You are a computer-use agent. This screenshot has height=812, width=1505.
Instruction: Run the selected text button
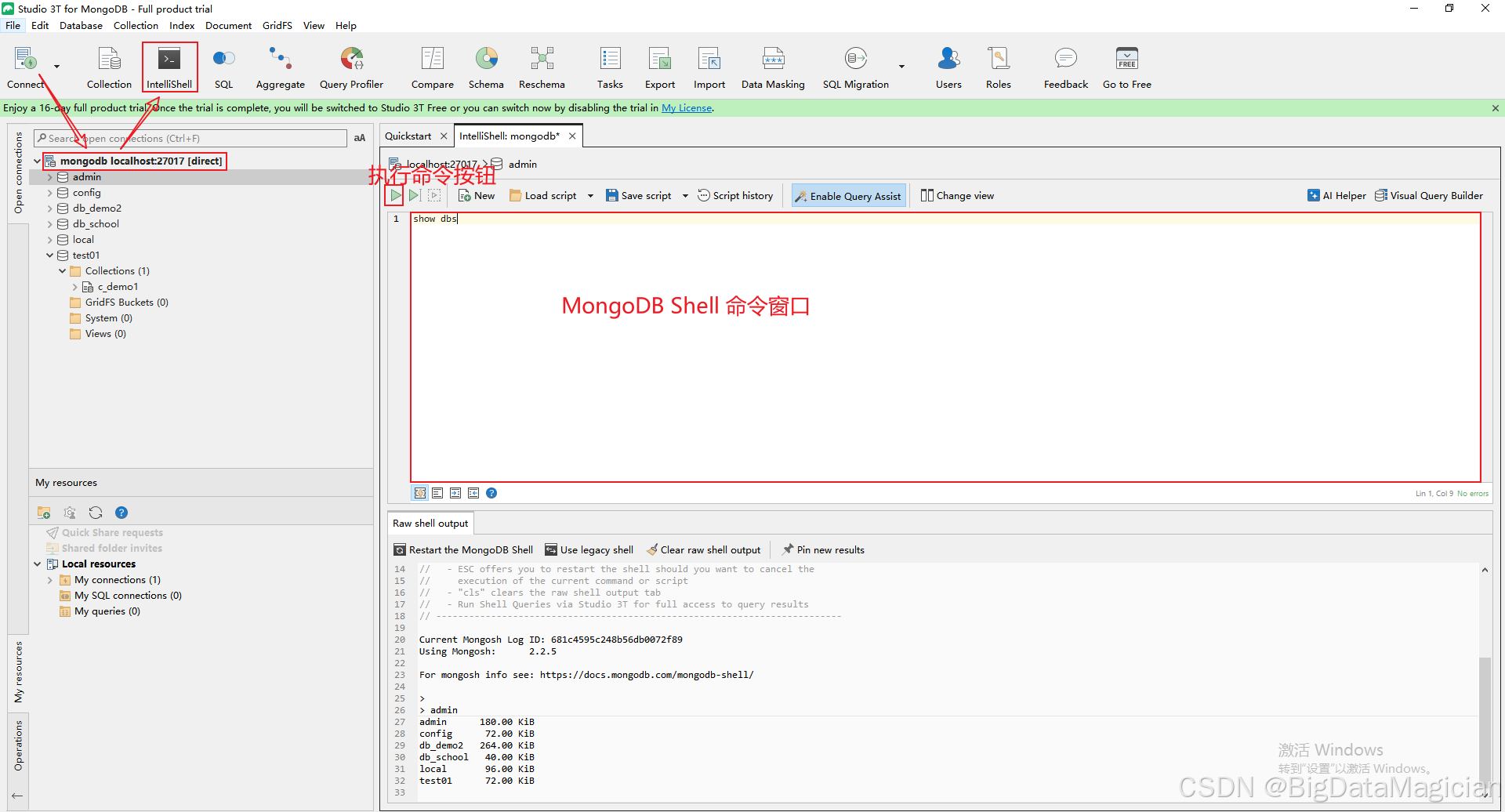pos(434,195)
